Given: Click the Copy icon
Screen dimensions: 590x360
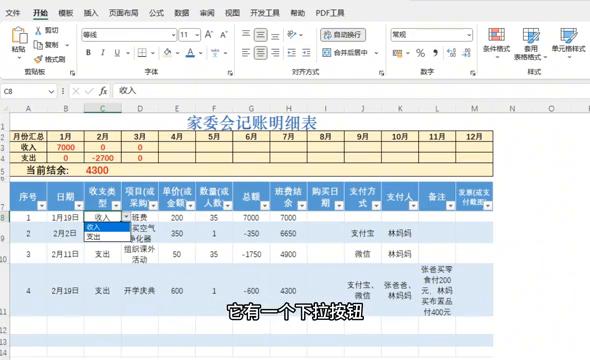Looking at the screenshot, I should click(x=38, y=45).
